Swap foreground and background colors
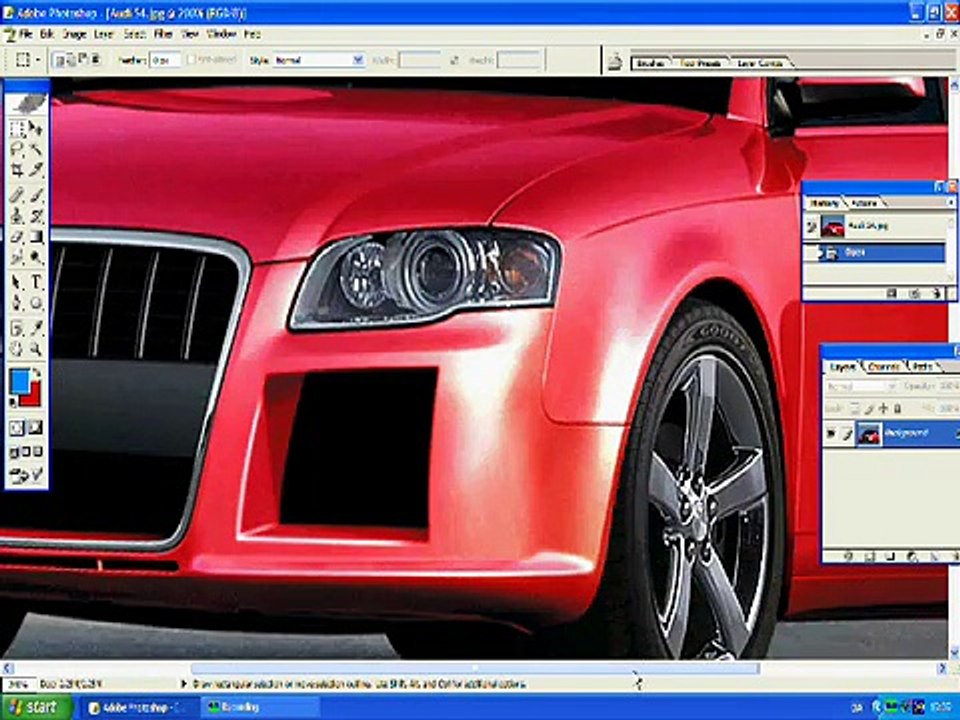This screenshot has height=720, width=960. pyautogui.click(x=36, y=373)
